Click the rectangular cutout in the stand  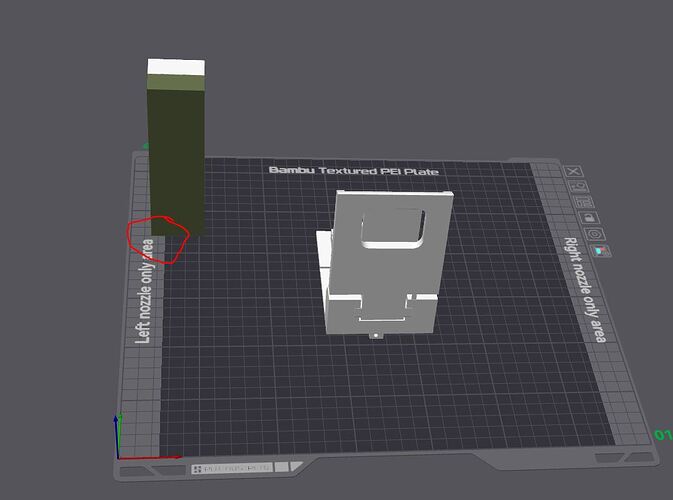393,228
